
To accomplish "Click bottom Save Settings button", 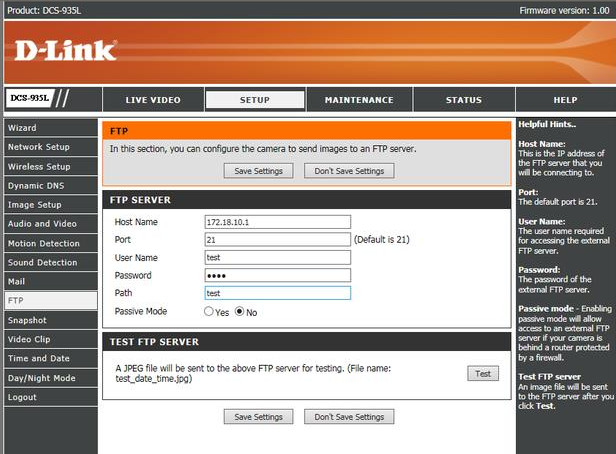I will 258,417.
